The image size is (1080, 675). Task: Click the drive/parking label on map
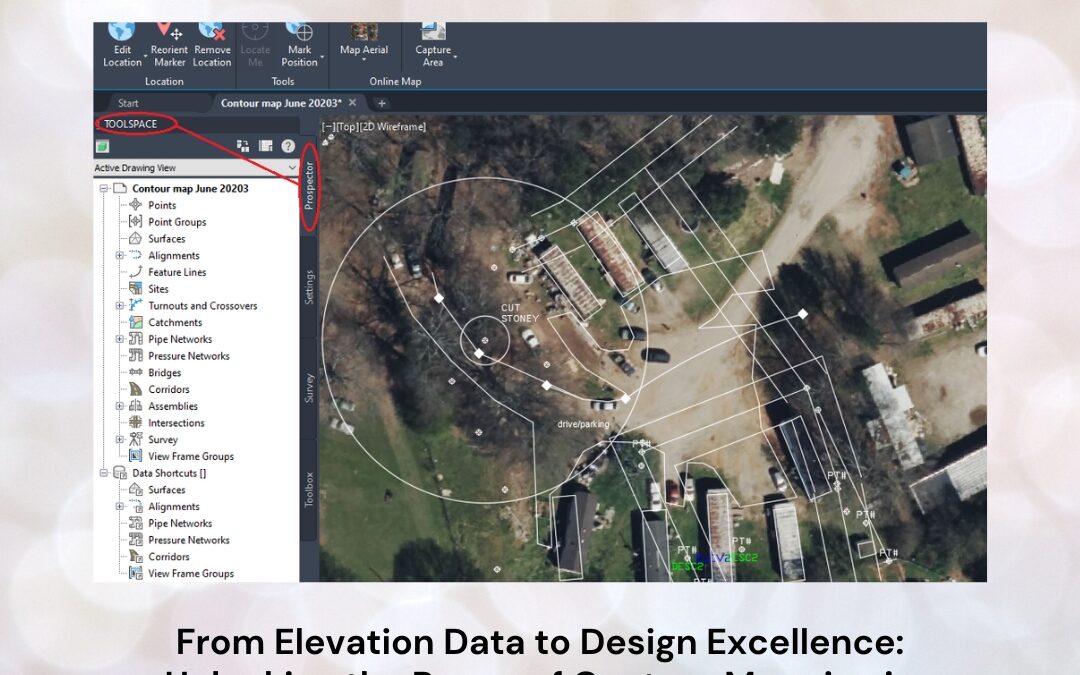[583, 424]
